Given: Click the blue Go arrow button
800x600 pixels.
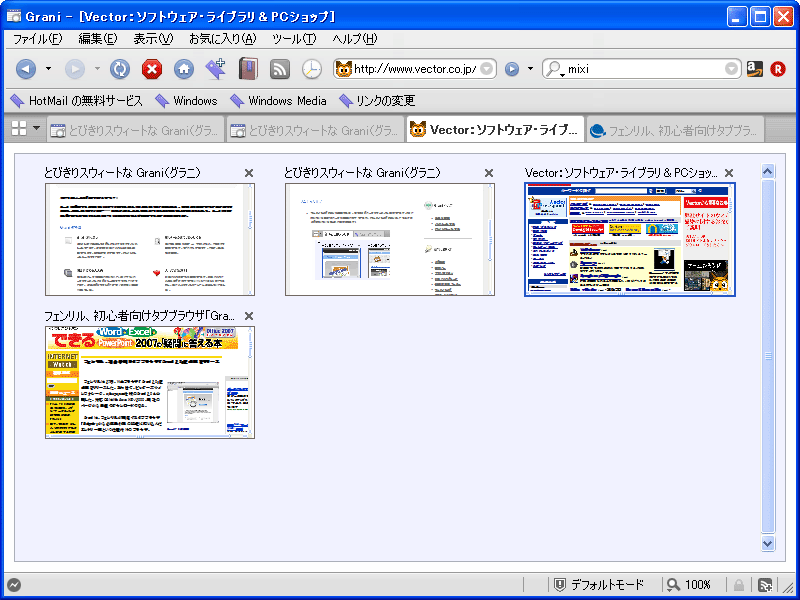Looking at the screenshot, I should (512, 69).
